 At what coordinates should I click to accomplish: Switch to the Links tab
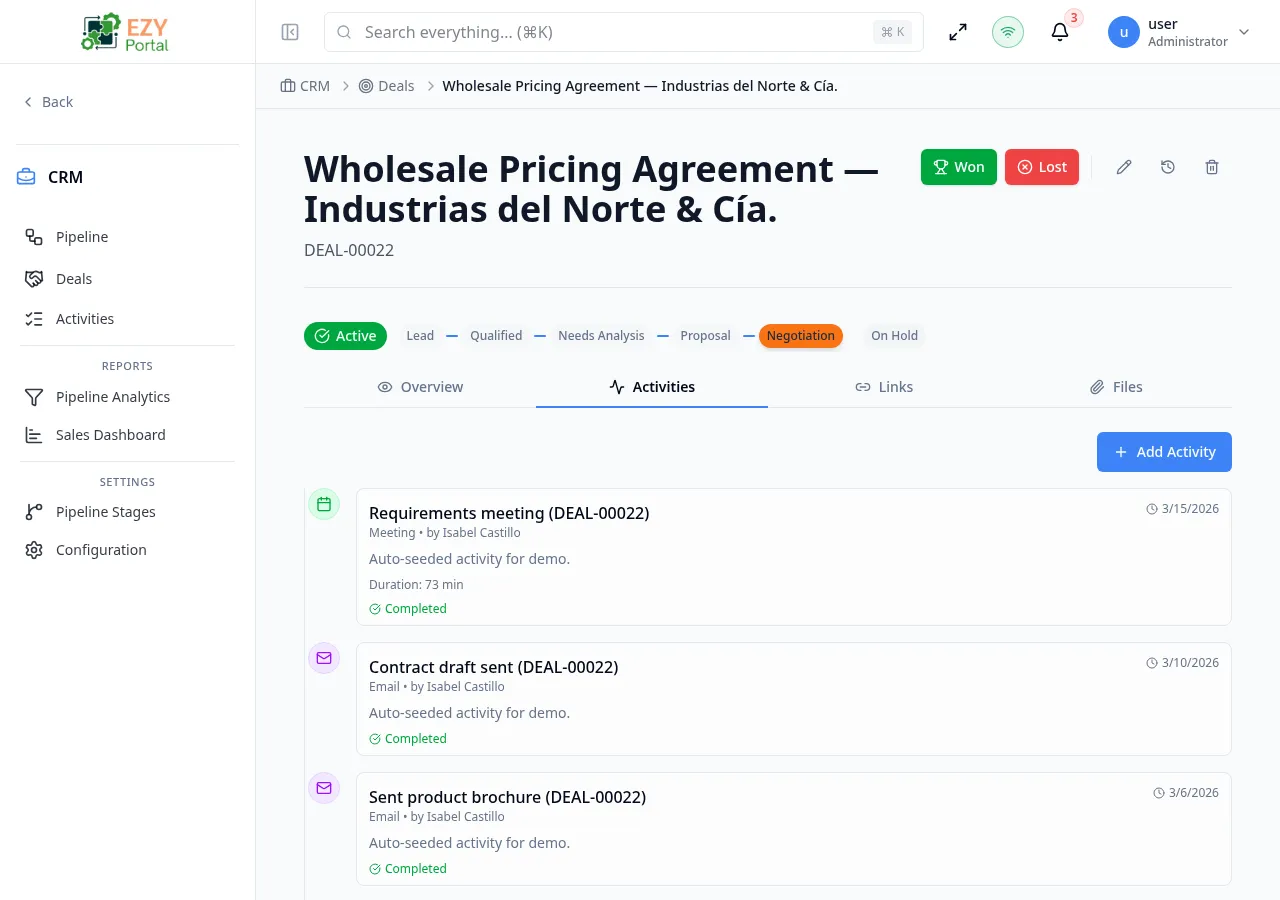884,387
